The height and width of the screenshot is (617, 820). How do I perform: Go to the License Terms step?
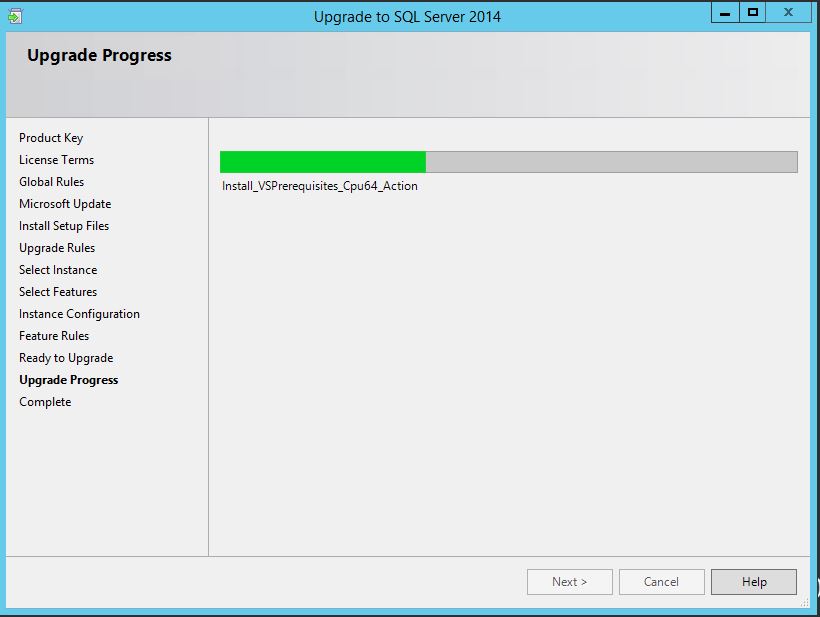coord(56,160)
